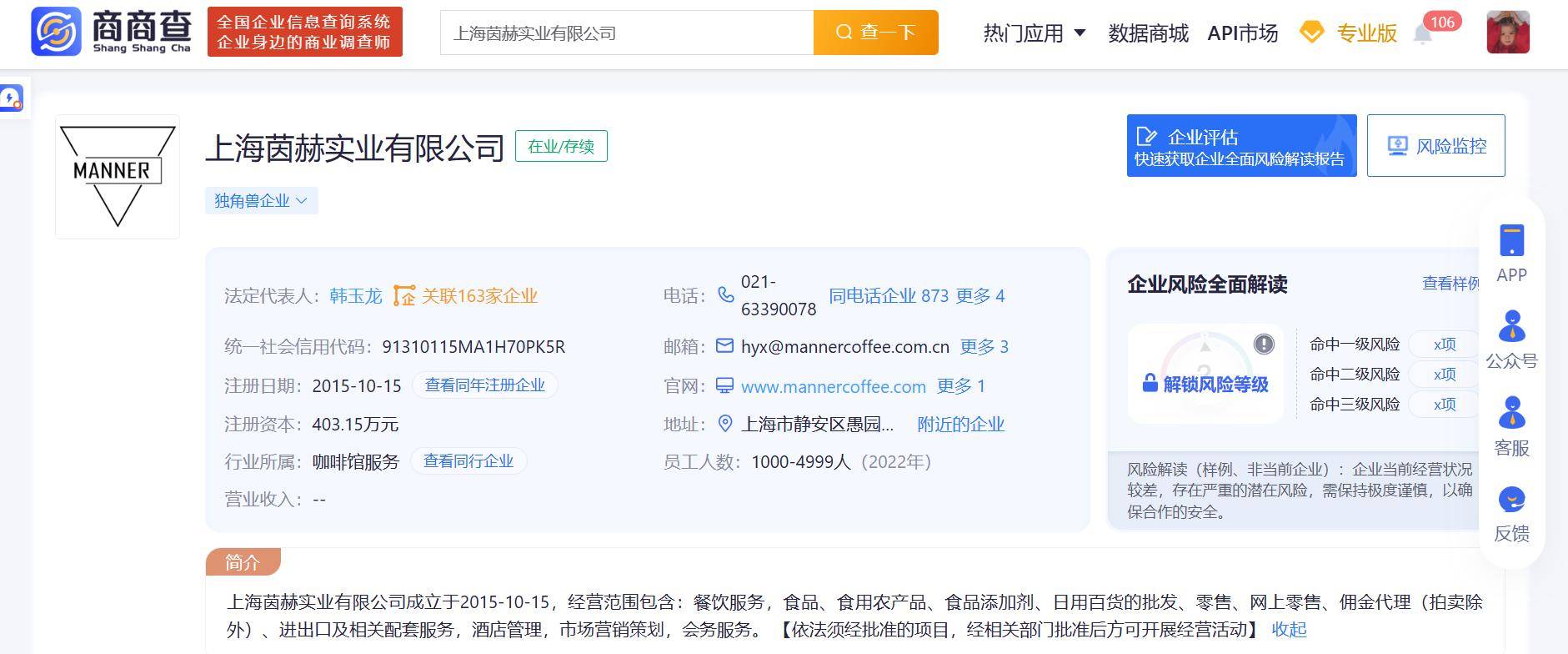The width and height of the screenshot is (1568, 654).
Task: Click the address 上海市静安区愚园...
Action: coord(817,424)
